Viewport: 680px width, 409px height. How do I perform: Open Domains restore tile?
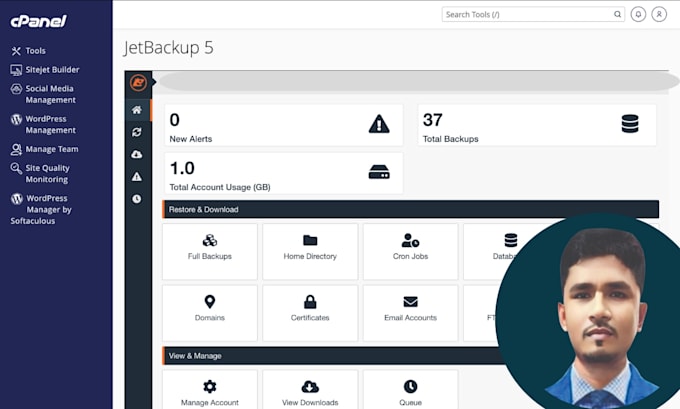(x=210, y=313)
